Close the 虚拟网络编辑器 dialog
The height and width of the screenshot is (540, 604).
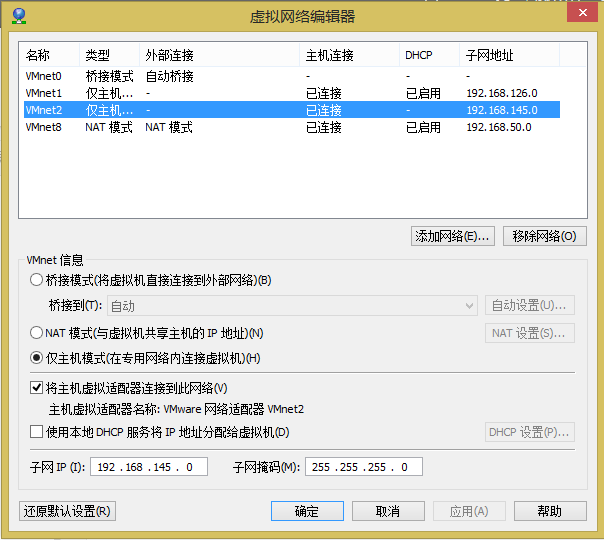[x=582, y=13]
